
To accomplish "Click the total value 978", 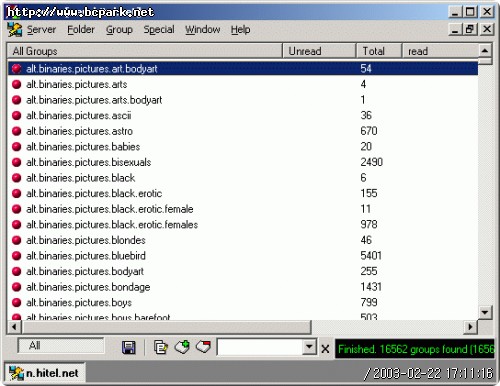I will (369, 224).
